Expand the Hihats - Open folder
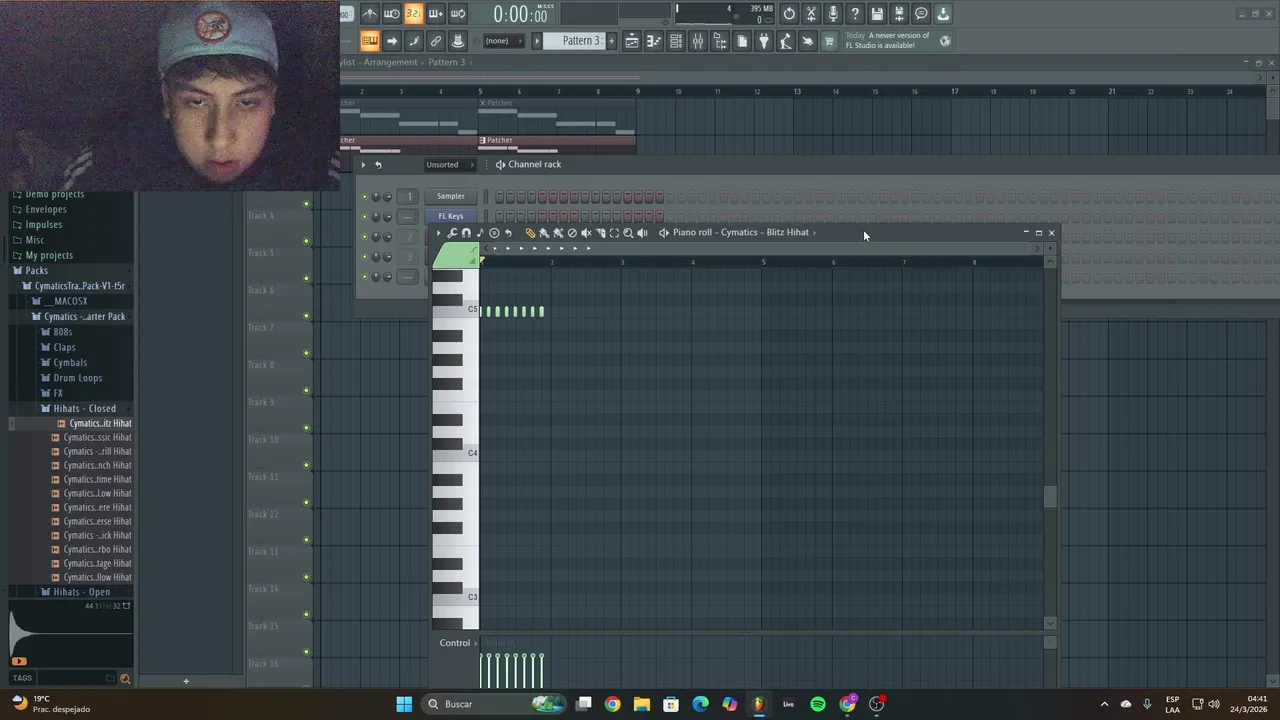The image size is (1280, 720). tap(81, 592)
